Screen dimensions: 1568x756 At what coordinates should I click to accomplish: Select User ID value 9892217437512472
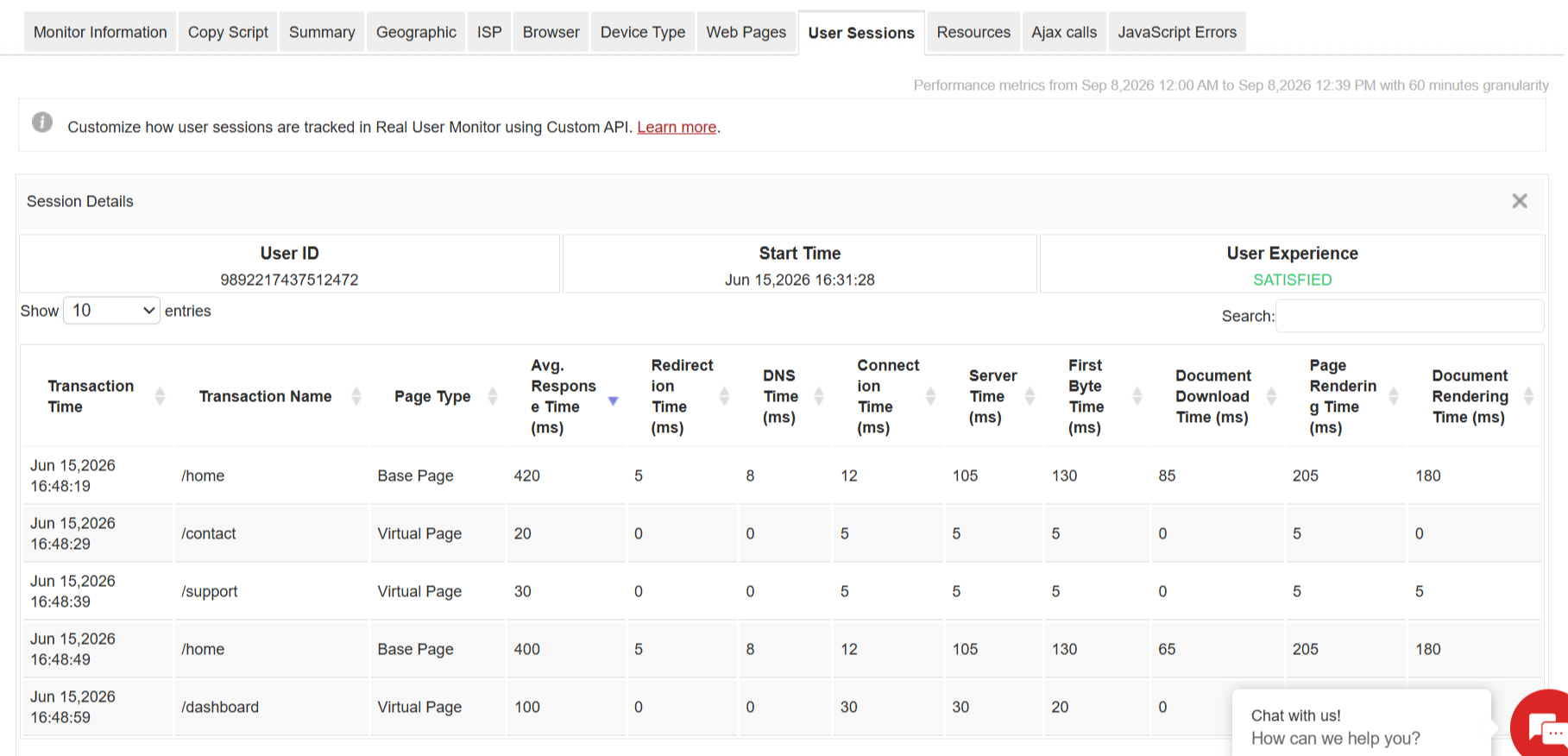coord(289,280)
